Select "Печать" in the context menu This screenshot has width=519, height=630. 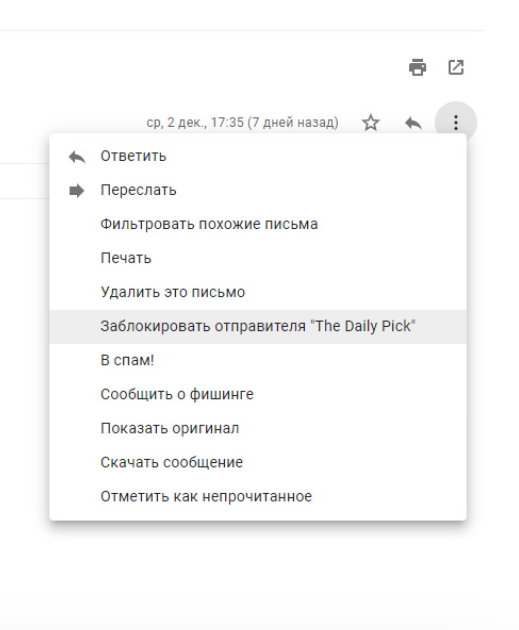(257, 258)
